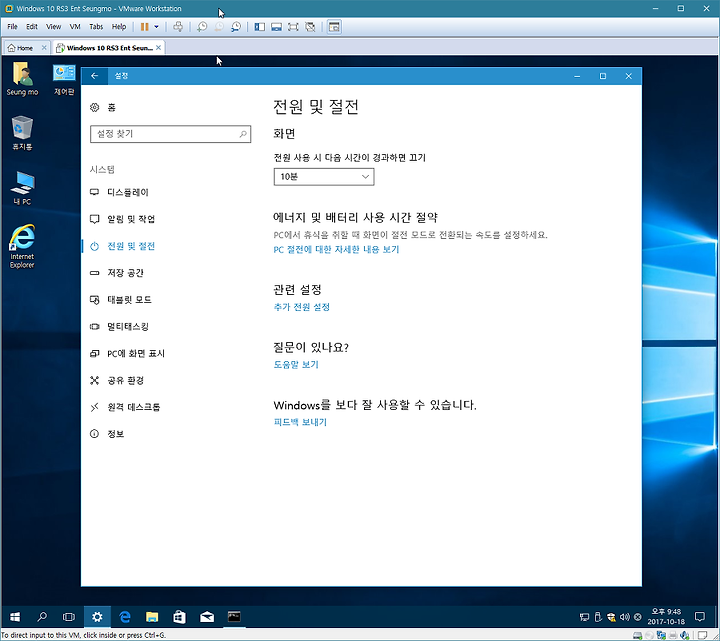Expand the 10분 screen timeout dropdown
This screenshot has width=720, height=641.
(x=324, y=177)
